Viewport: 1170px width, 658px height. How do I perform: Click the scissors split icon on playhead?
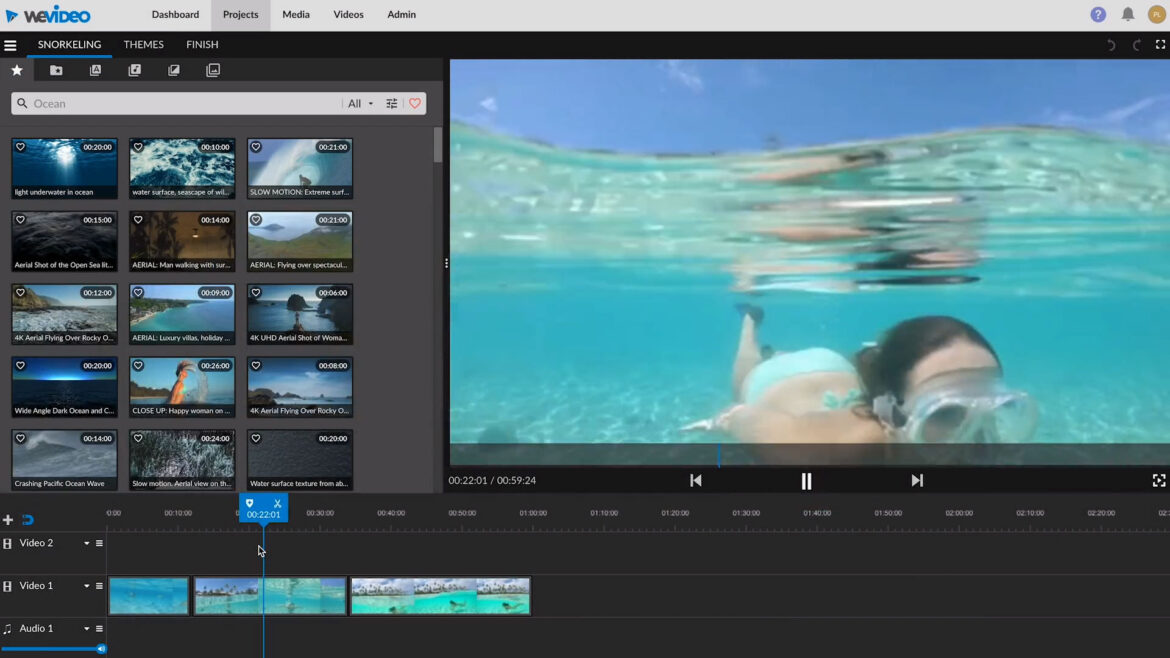(277, 504)
